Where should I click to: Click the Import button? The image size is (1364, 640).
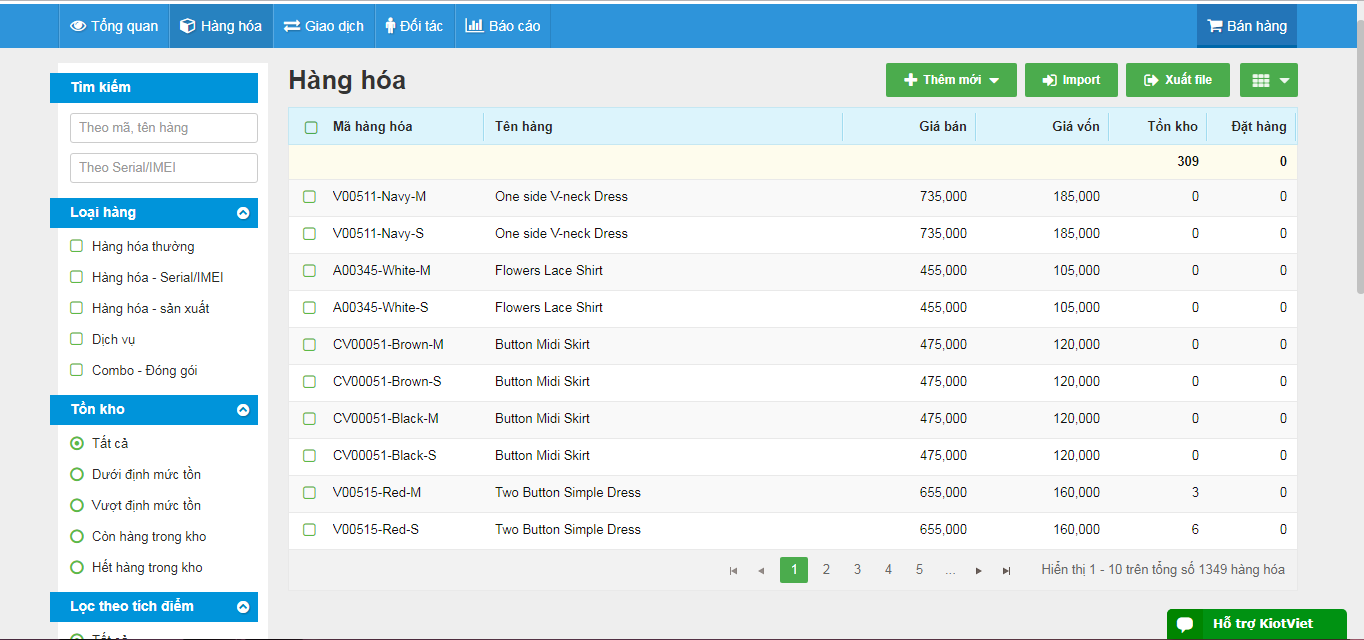tap(1071, 80)
